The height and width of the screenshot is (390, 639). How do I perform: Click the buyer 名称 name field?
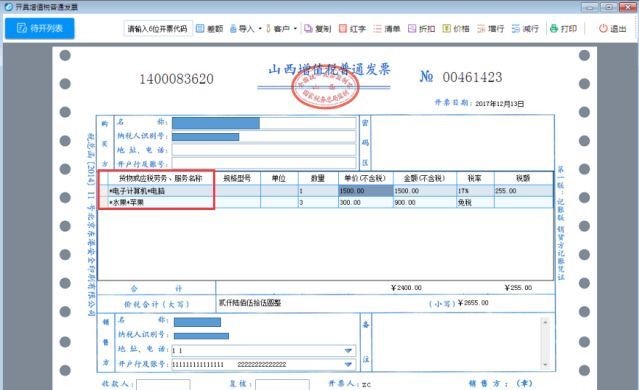point(264,123)
